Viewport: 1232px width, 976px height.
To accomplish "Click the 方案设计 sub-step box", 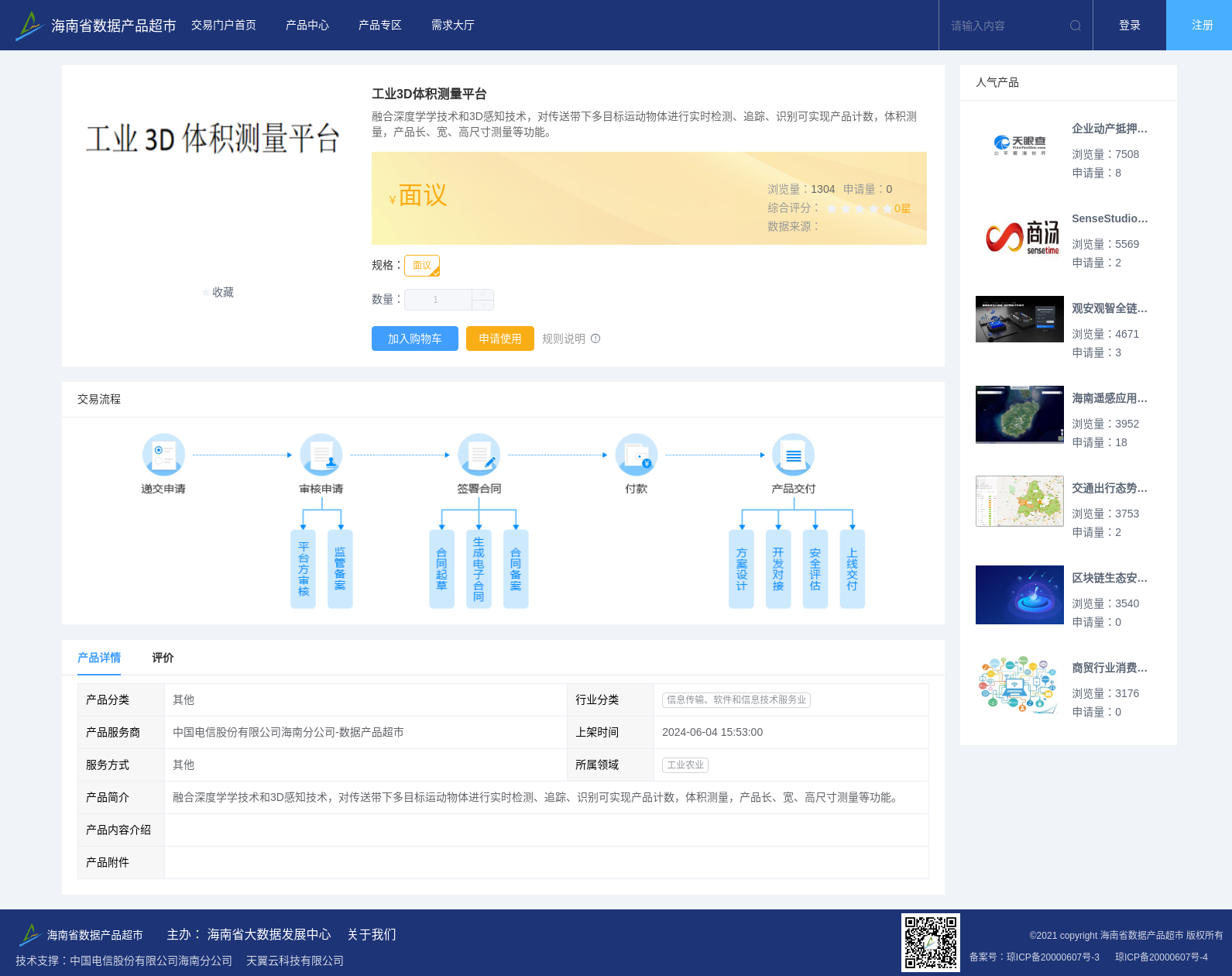I will [741, 569].
